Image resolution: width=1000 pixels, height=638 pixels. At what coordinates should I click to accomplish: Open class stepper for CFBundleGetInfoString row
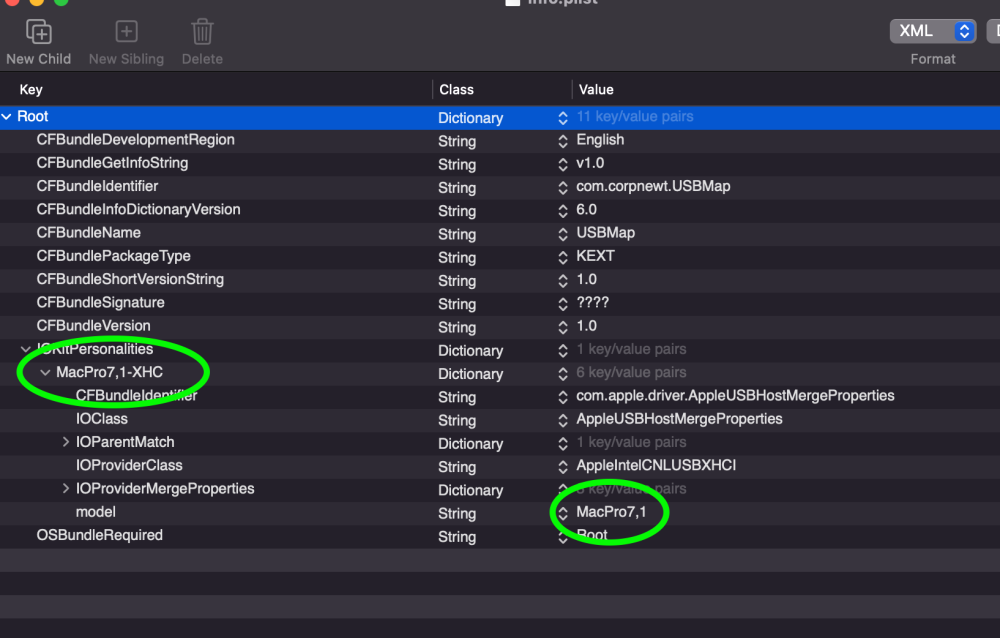[562, 165]
